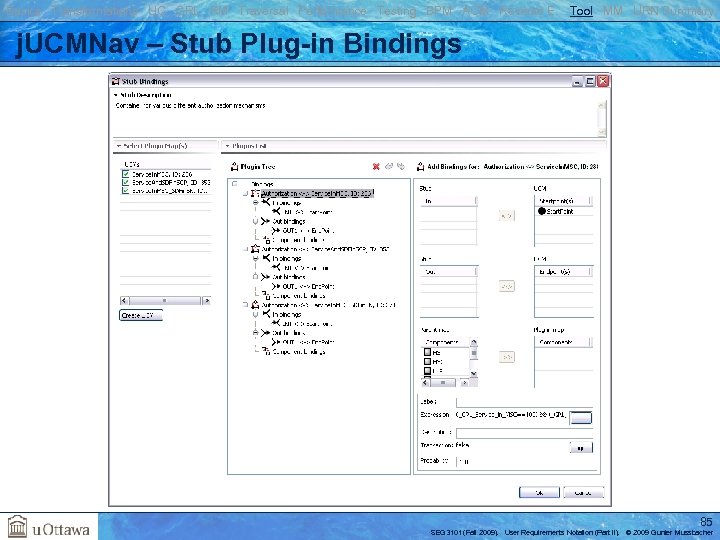Screen dimensions: 720x540
Task: Collapse the last Authorization tree node
Action: [x=245, y=305]
